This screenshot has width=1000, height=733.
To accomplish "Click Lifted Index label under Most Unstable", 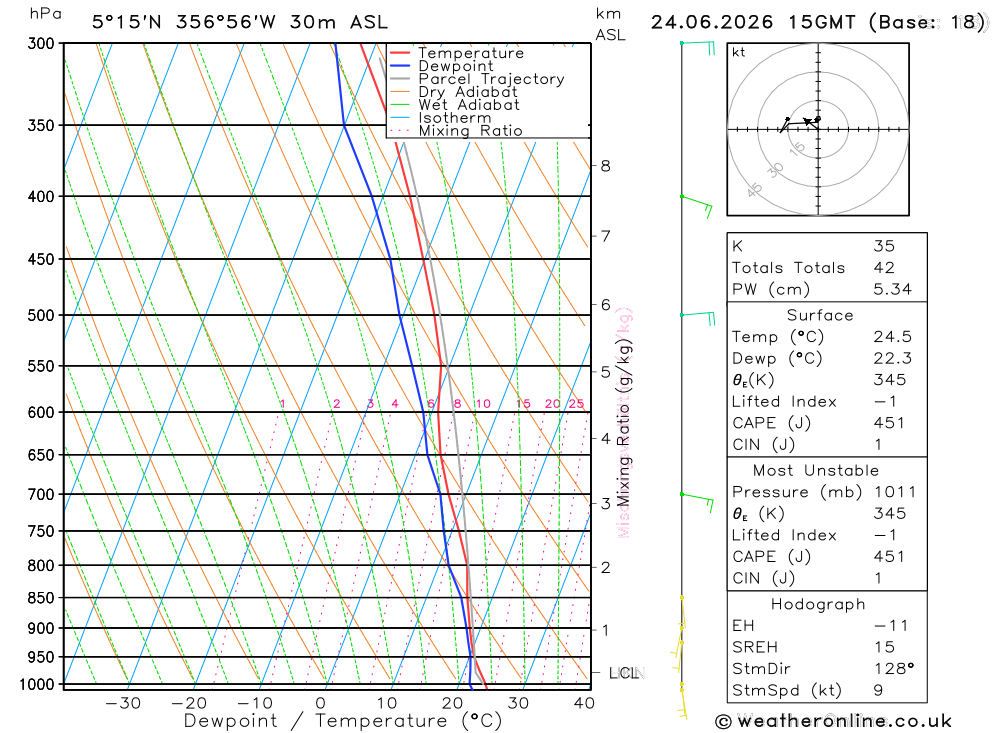I will [784, 535].
